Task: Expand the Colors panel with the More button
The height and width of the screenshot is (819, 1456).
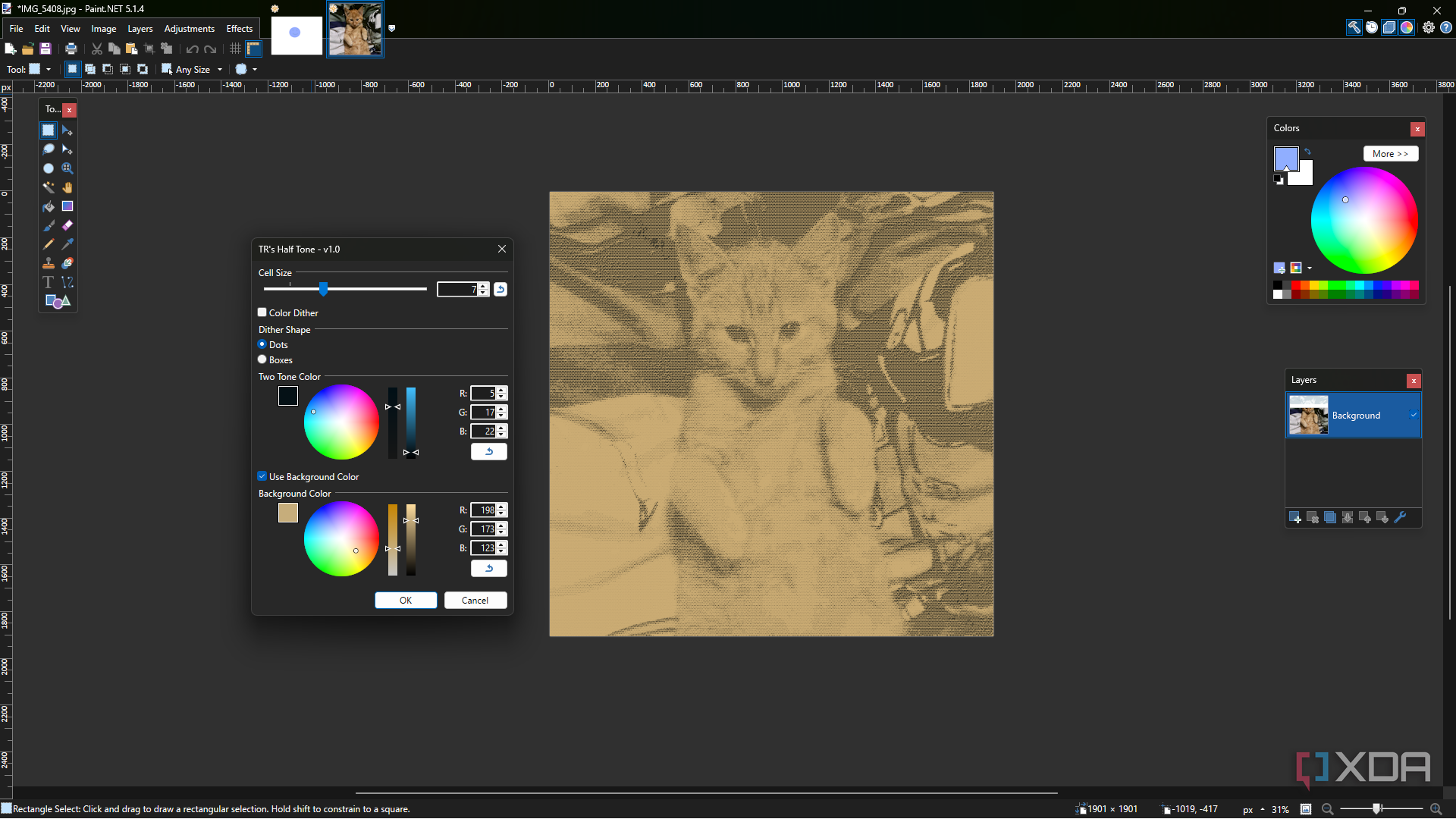Action: point(1389,154)
